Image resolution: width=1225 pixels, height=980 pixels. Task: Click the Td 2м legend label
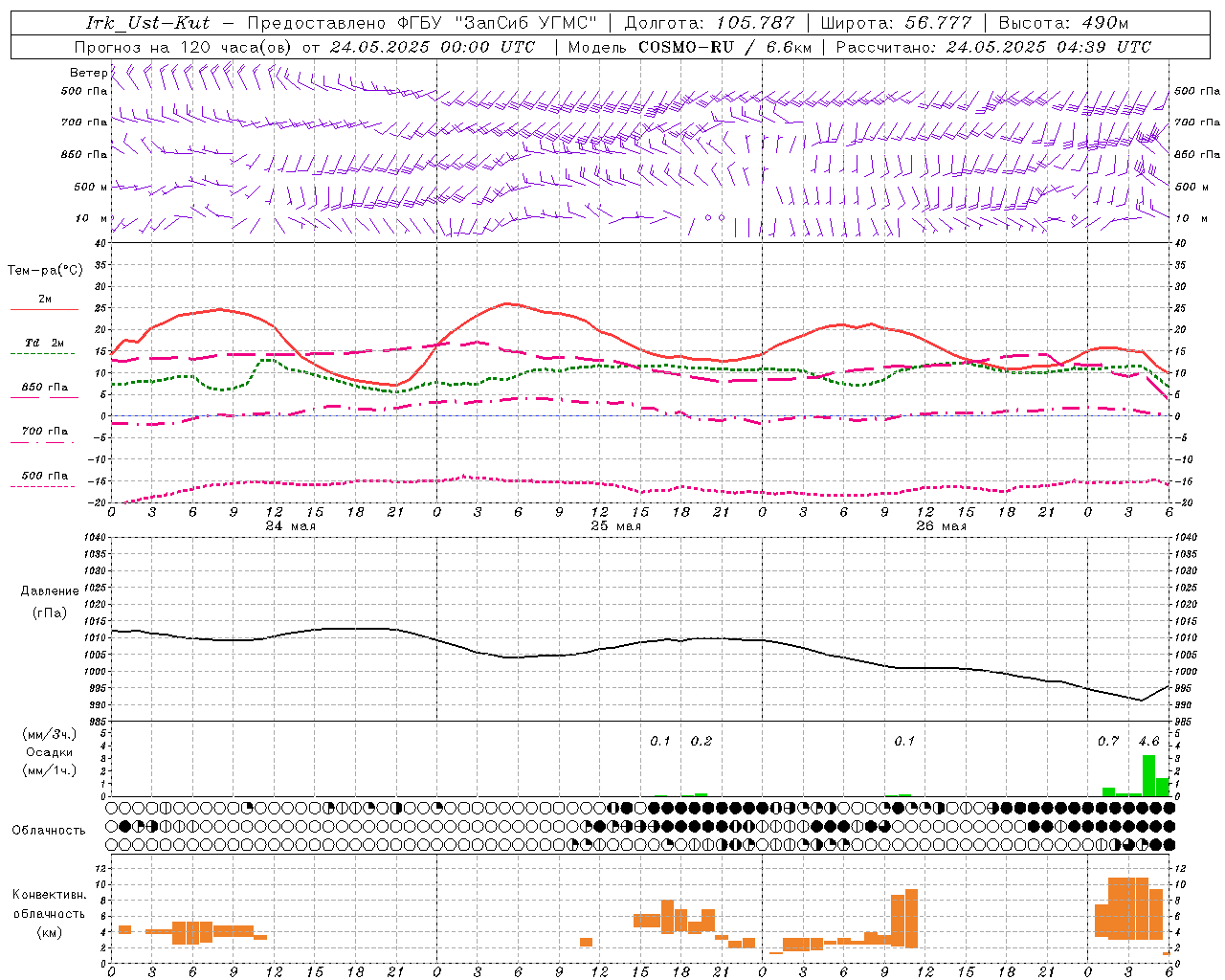(45, 343)
